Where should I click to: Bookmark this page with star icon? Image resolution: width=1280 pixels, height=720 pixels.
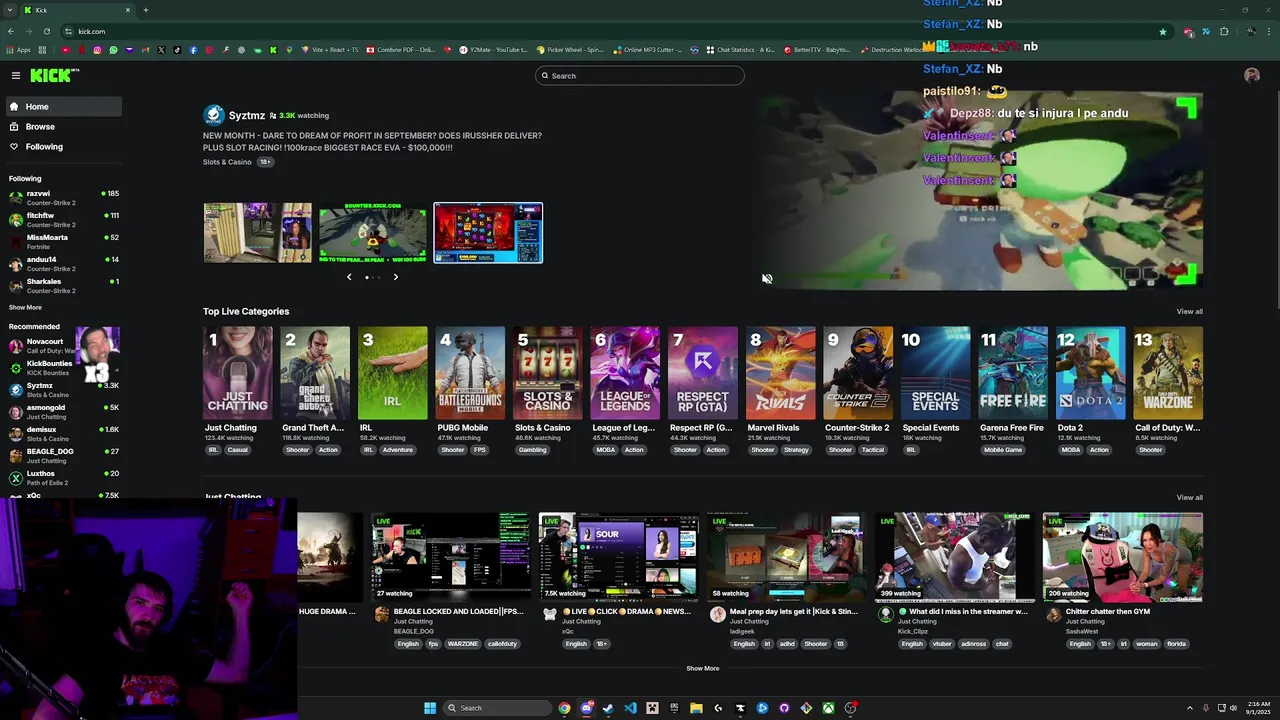pos(1163,31)
